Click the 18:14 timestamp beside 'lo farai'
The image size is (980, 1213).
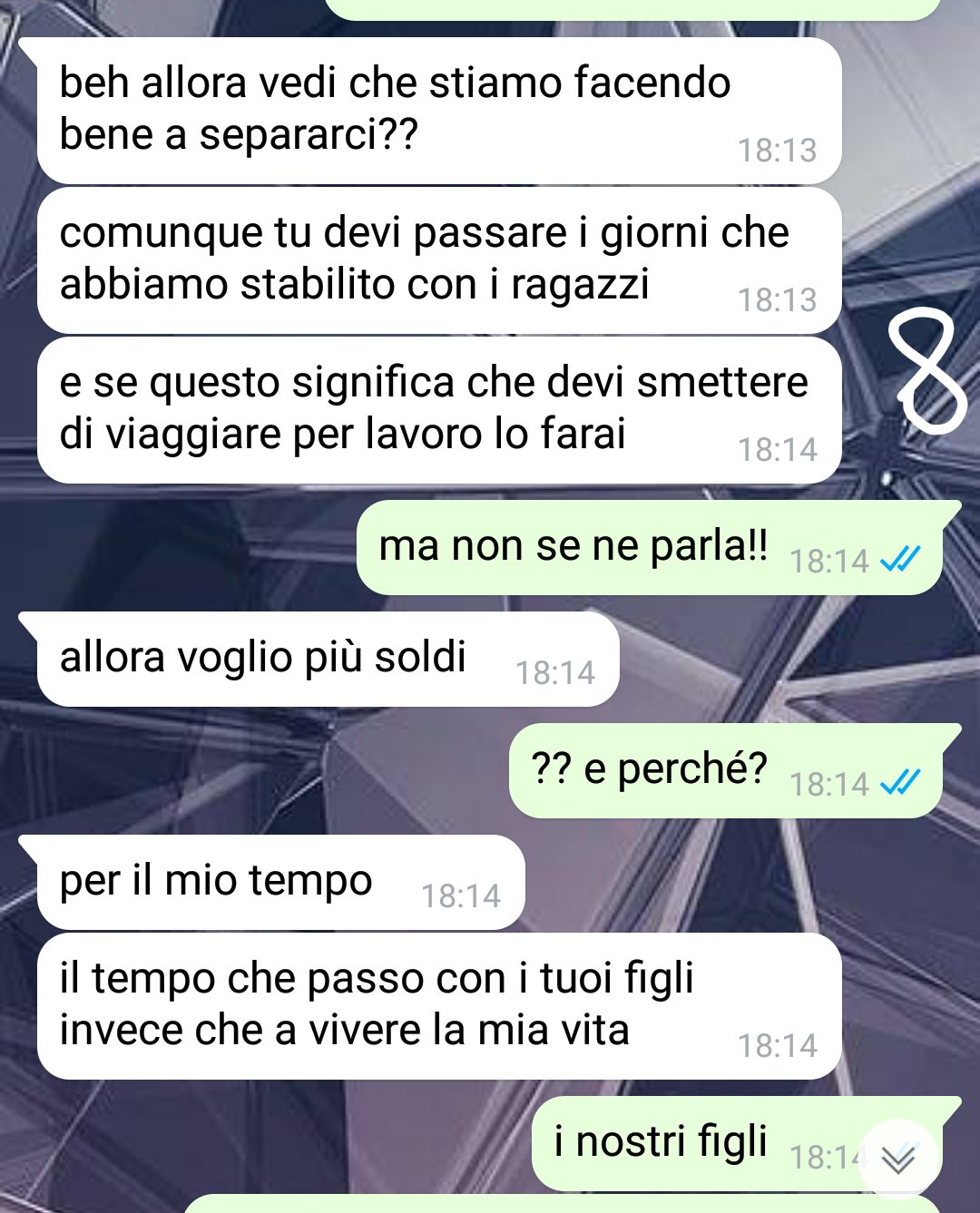[778, 450]
